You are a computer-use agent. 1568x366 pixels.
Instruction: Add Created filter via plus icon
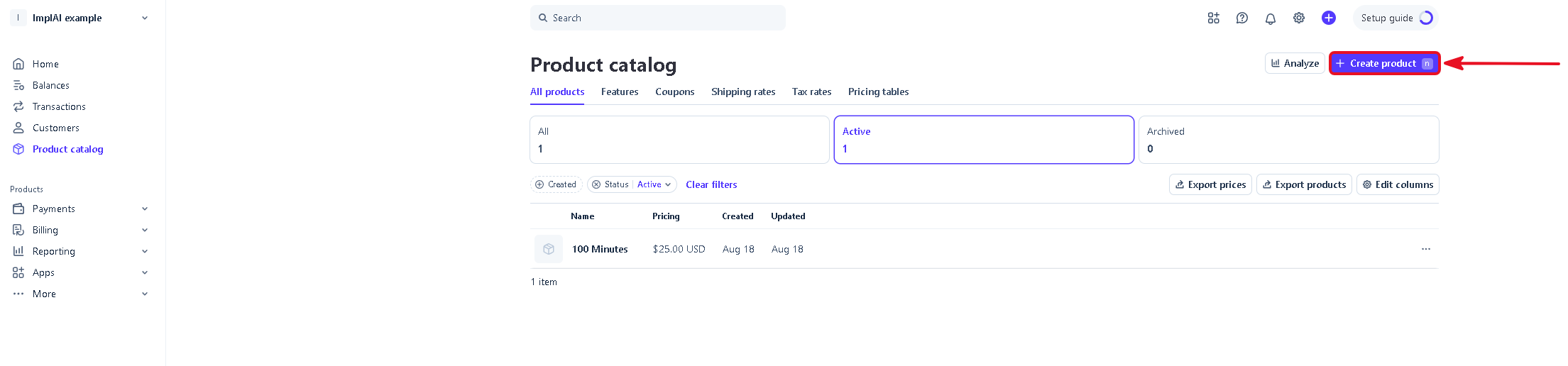click(539, 184)
